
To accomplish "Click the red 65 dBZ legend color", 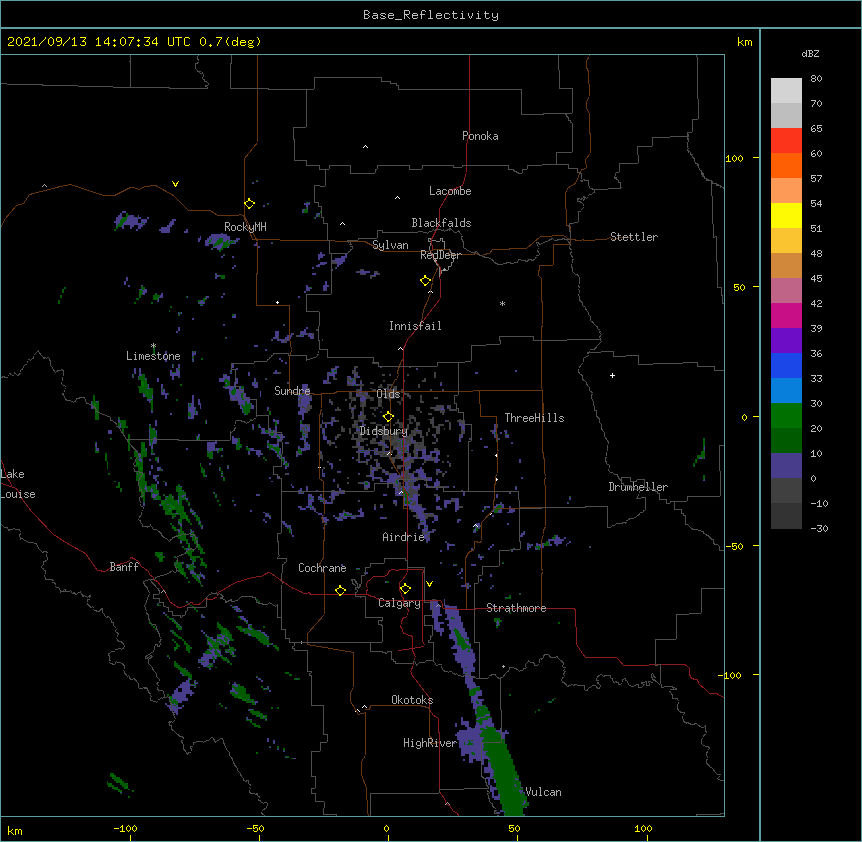I will point(786,140).
